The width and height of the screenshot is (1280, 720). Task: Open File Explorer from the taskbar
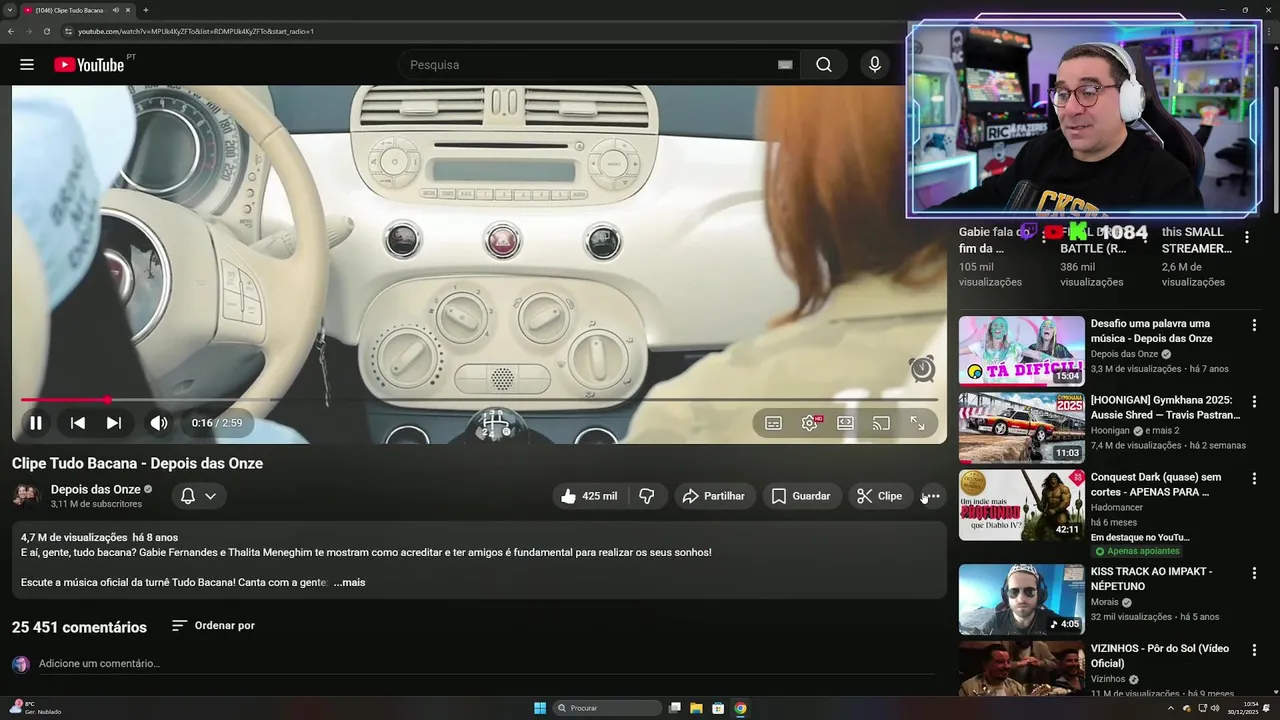click(696, 708)
